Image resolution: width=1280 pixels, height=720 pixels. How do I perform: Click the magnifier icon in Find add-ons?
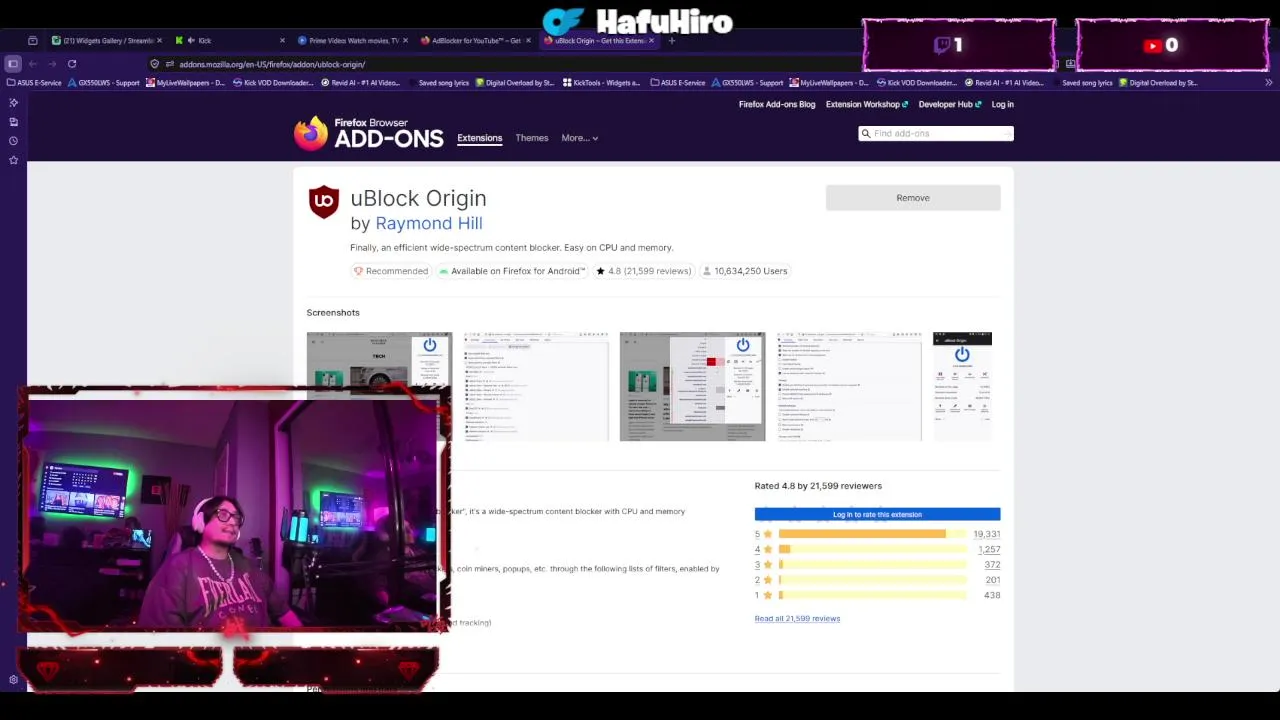click(866, 133)
